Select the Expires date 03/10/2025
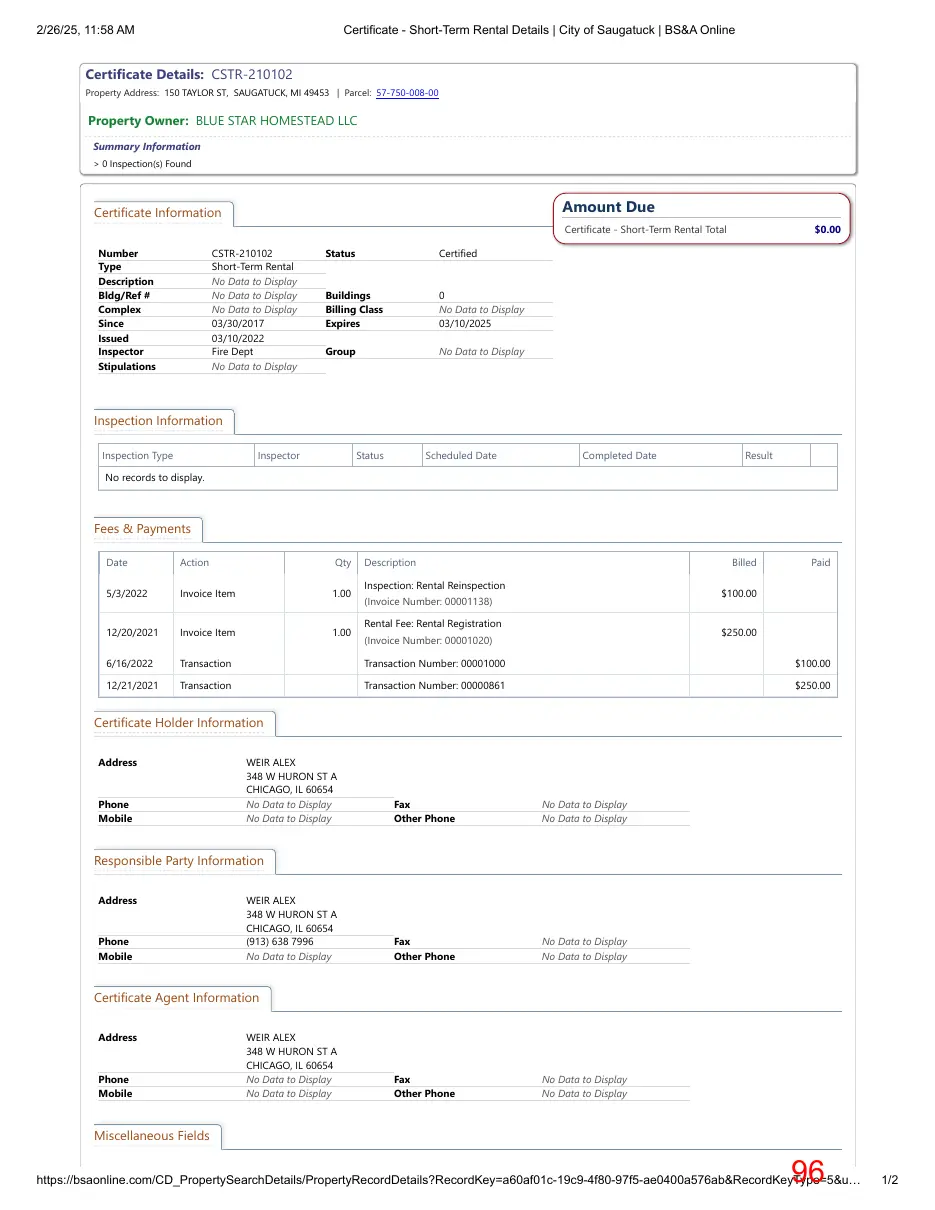Image resolution: width=935 pixels, height=1210 pixels. [465, 324]
